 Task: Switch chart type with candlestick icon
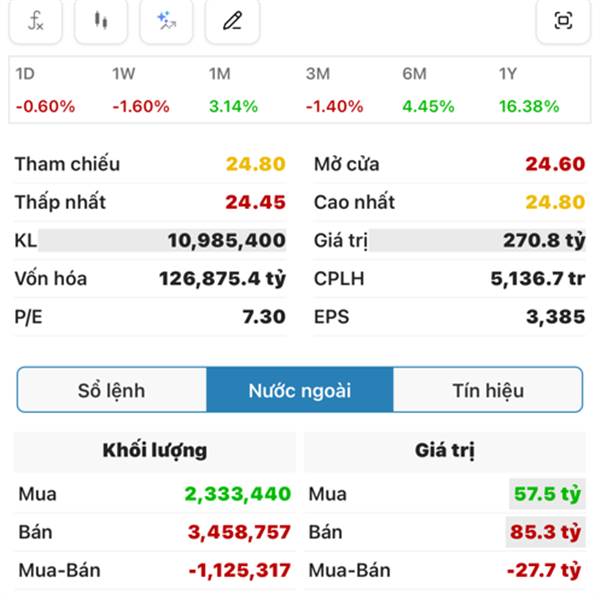(101, 20)
